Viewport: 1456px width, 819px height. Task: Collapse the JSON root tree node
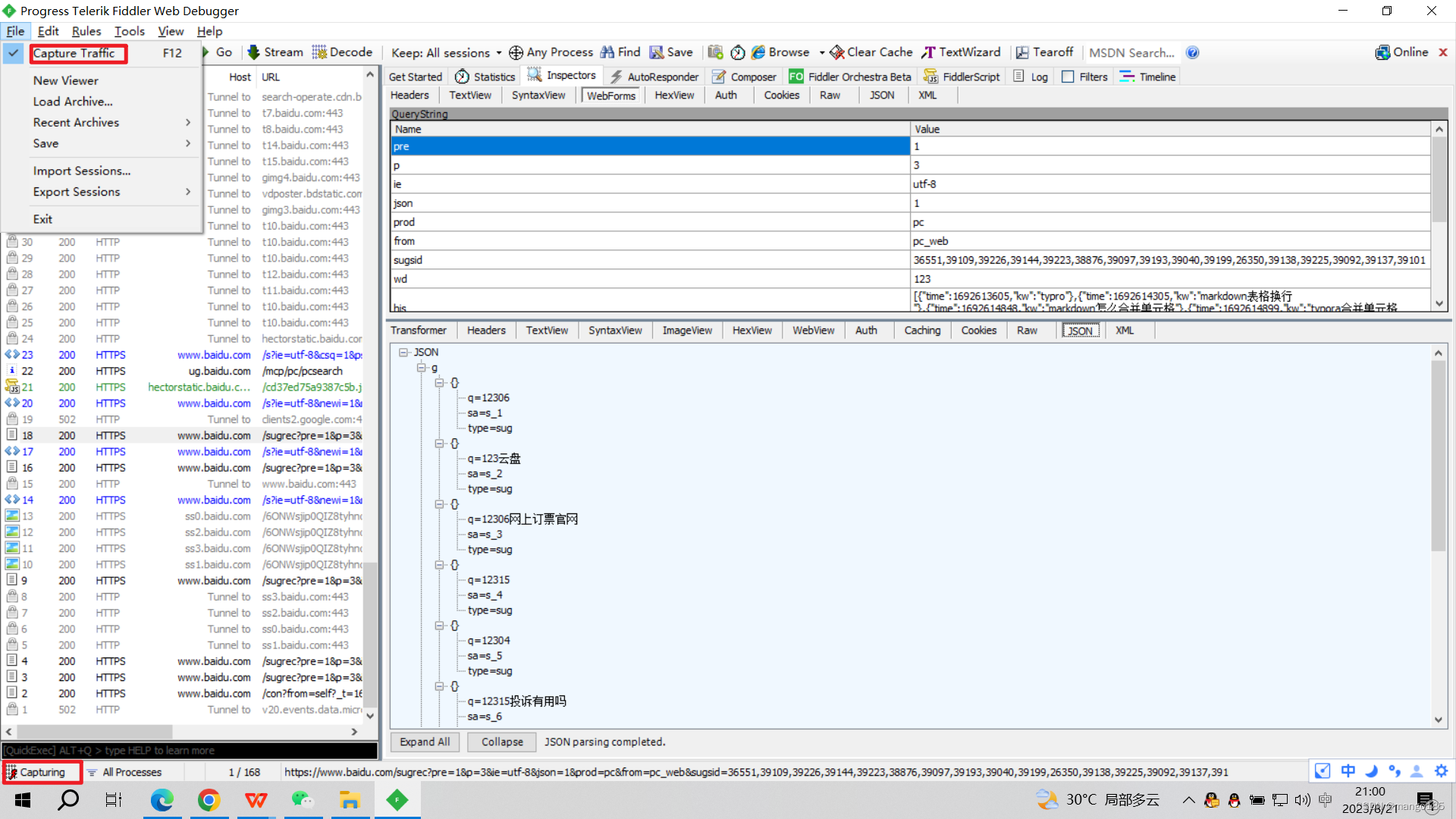click(x=404, y=353)
